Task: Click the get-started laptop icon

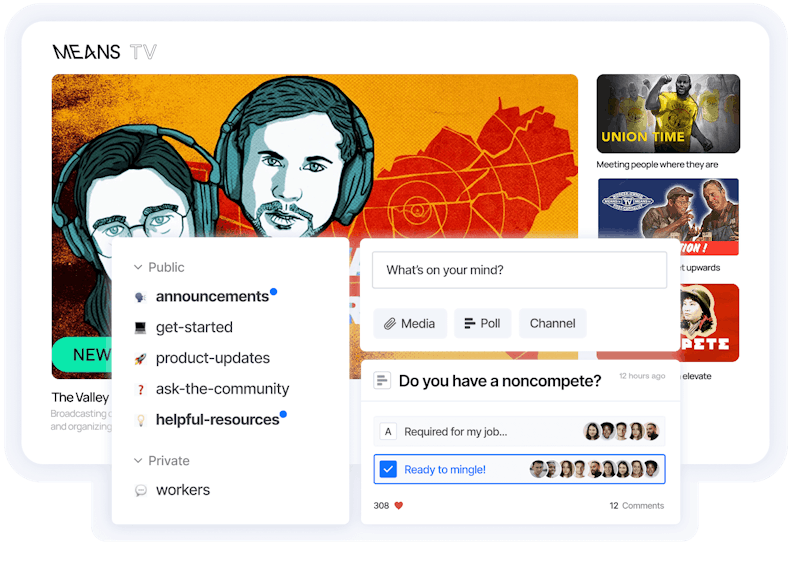Action: 140,328
